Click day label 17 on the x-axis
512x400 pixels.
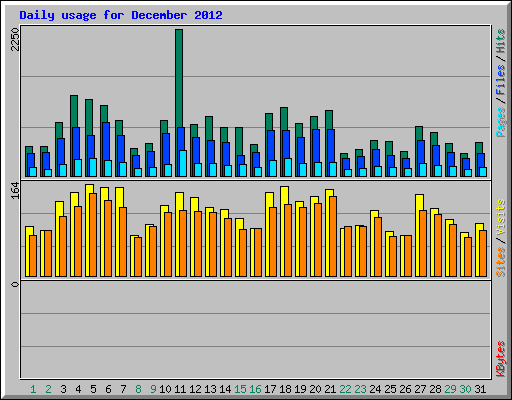pos(270,389)
